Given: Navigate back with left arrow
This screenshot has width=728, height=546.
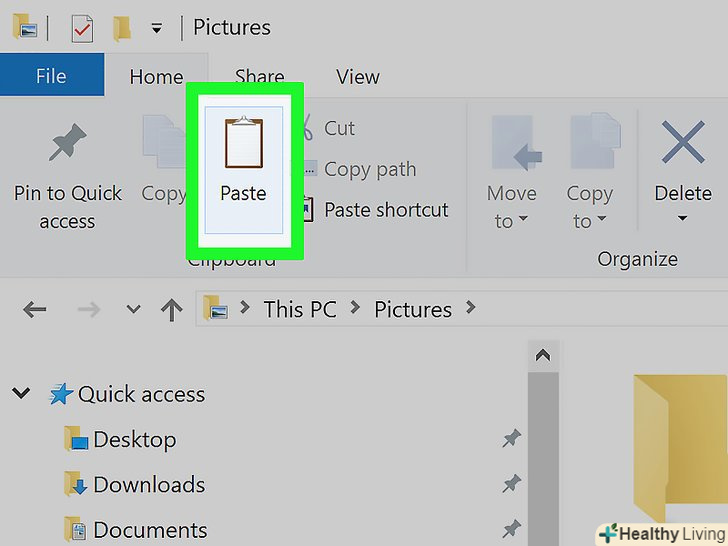Looking at the screenshot, I should (x=35, y=310).
